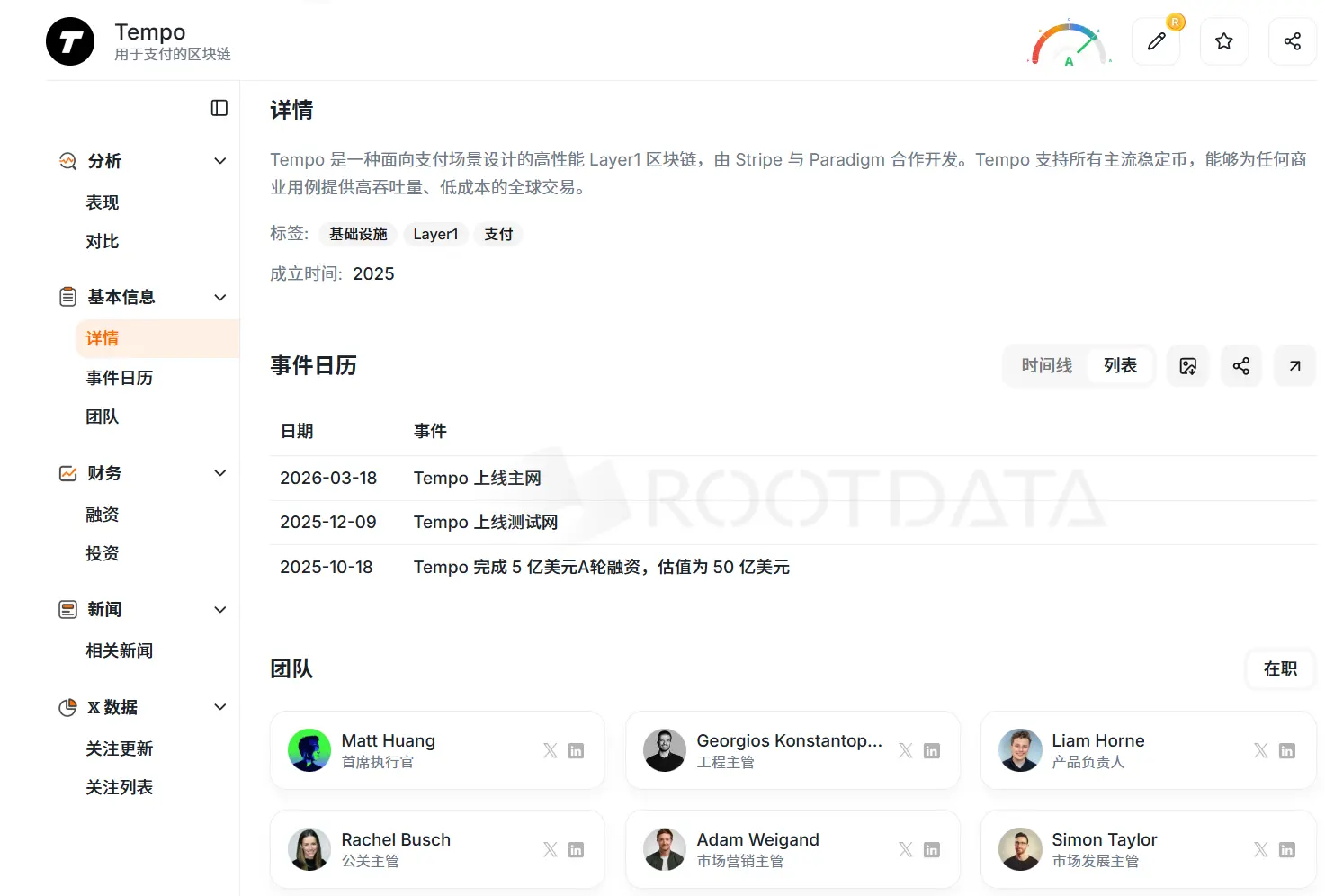Click the 成立时间 2025 value
The image size is (1325, 896).
point(373,273)
